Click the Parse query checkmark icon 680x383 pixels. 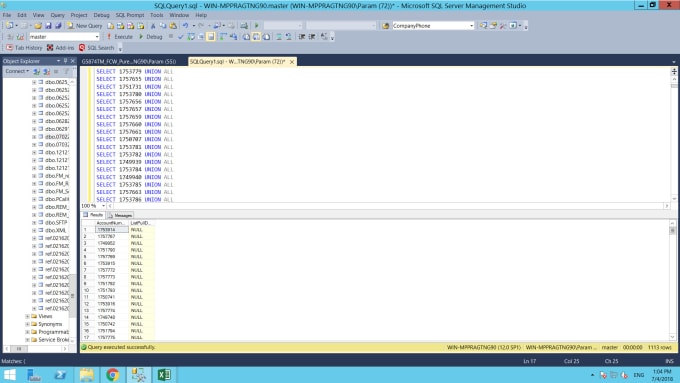[x=181, y=37]
